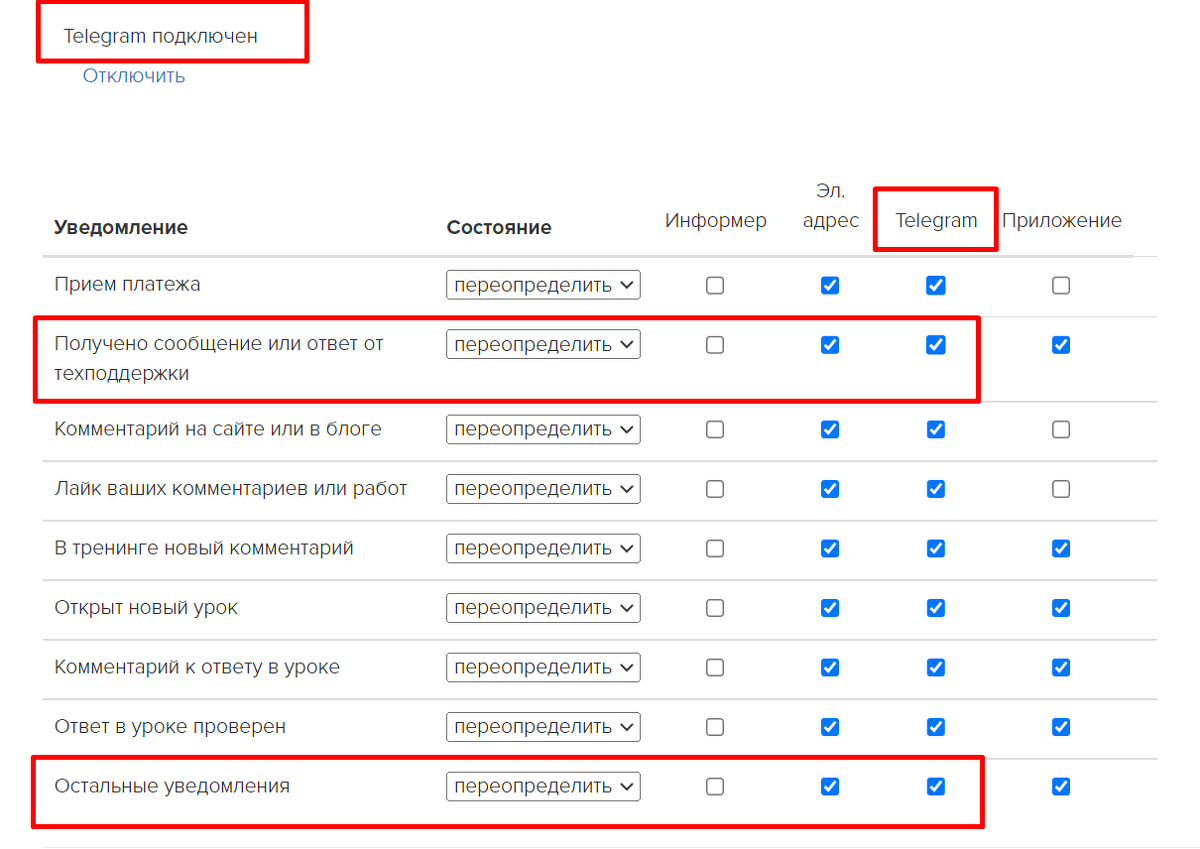This screenshot has width=1200, height=849.
Task: Expand state dropdown for Комментарий на сайте
Action: [544, 429]
